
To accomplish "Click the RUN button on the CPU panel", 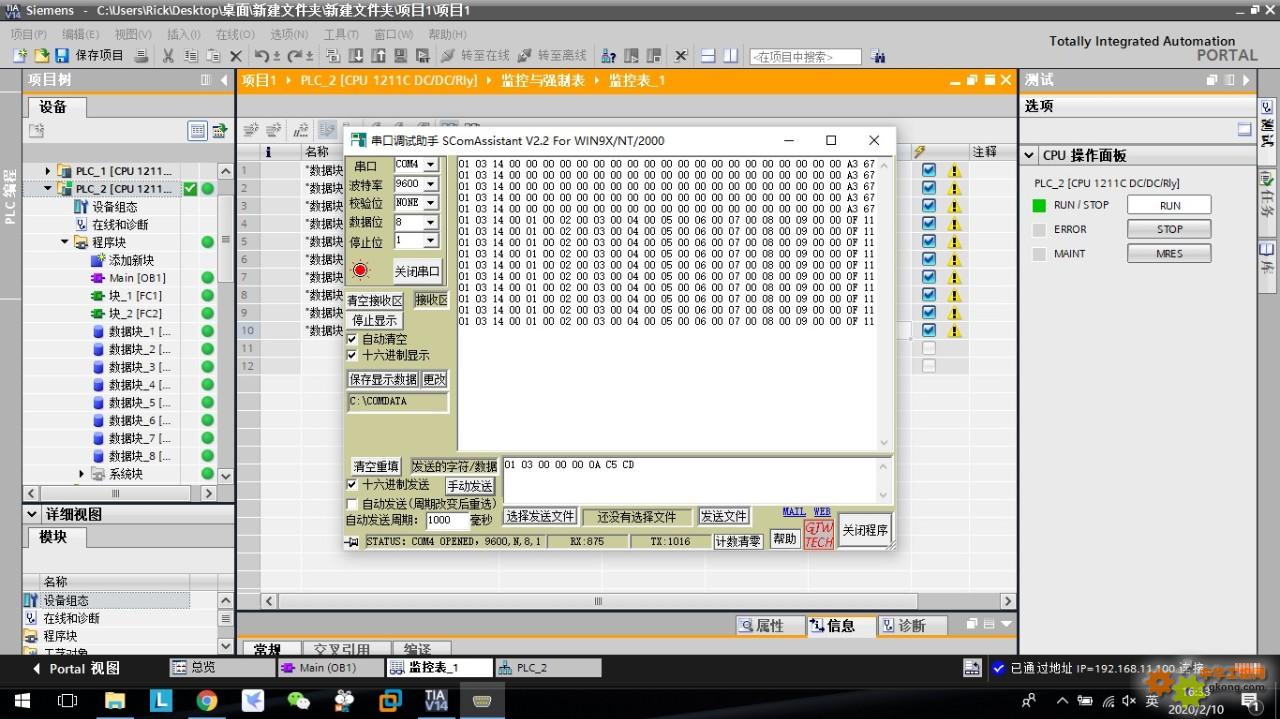I will coord(1169,205).
